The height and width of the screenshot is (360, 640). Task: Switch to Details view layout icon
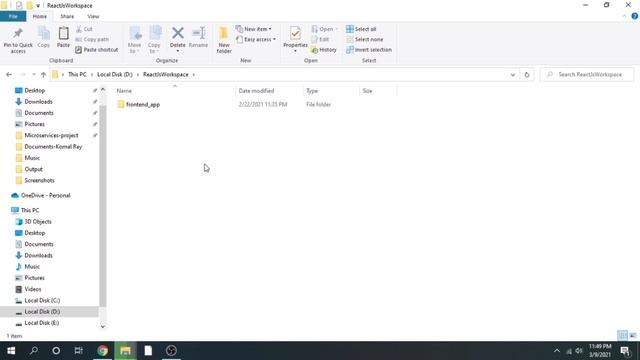coord(622,336)
